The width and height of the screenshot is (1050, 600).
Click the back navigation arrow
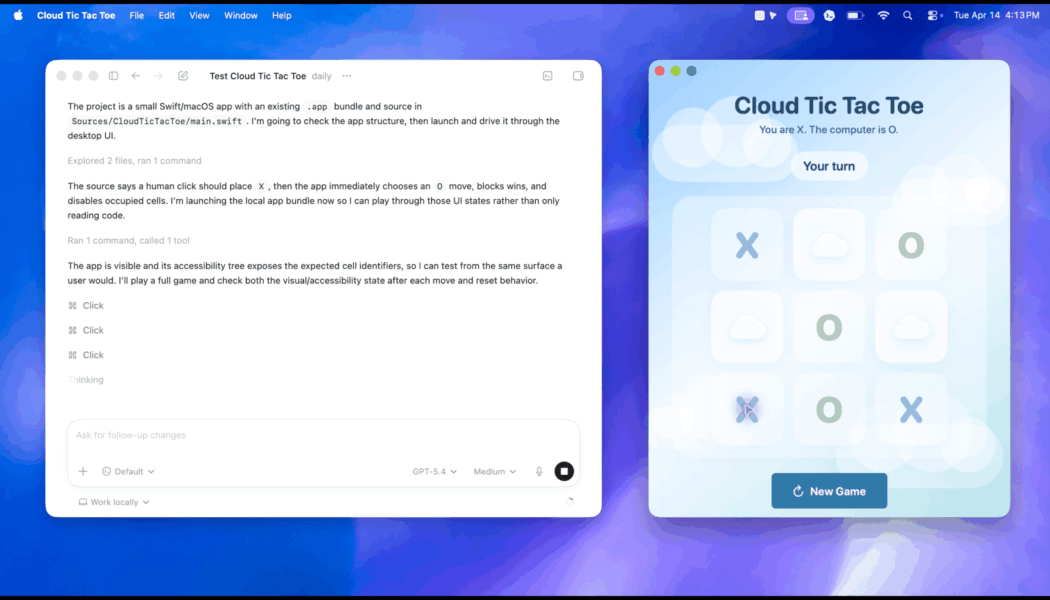[x=136, y=75]
